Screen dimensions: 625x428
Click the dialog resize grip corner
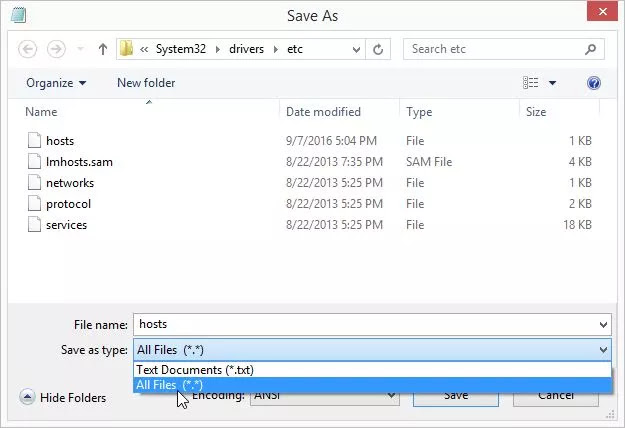click(610, 414)
